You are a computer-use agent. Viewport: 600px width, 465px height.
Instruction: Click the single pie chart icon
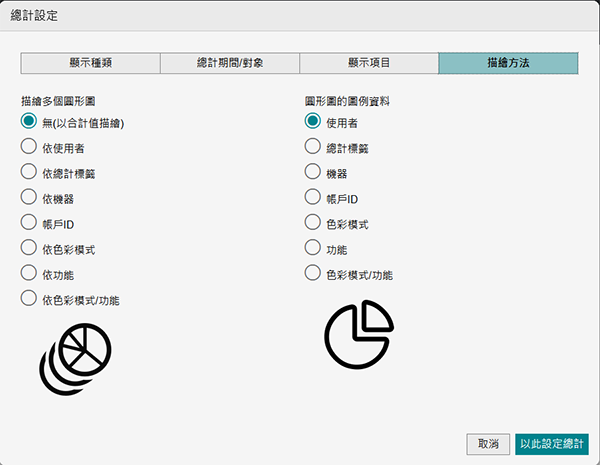359,333
